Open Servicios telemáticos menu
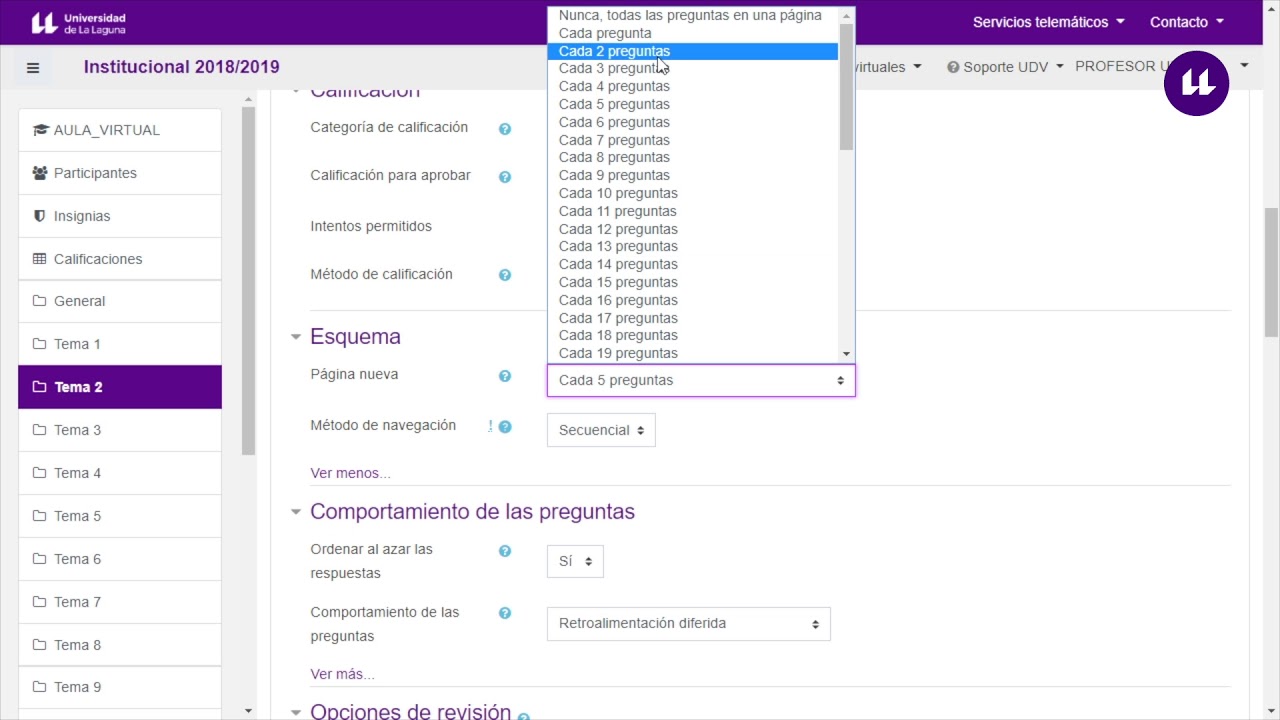Screen dimensions: 1280x720 tap(1048, 22)
